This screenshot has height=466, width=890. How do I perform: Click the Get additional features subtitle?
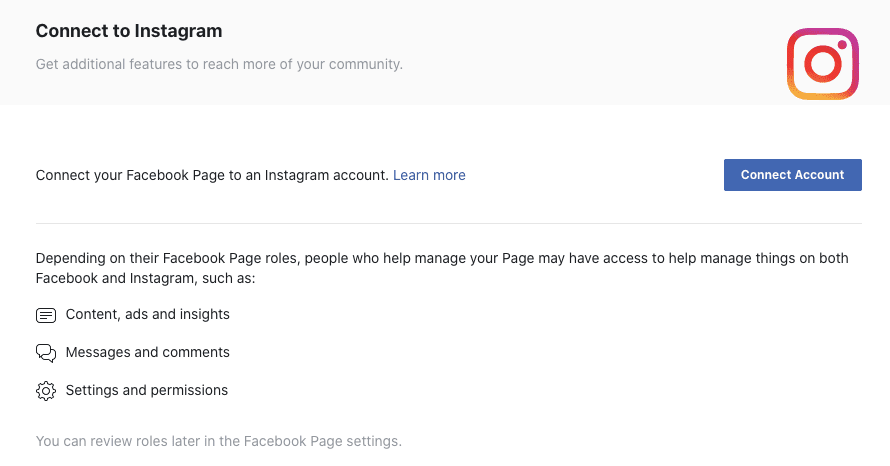click(x=219, y=64)
